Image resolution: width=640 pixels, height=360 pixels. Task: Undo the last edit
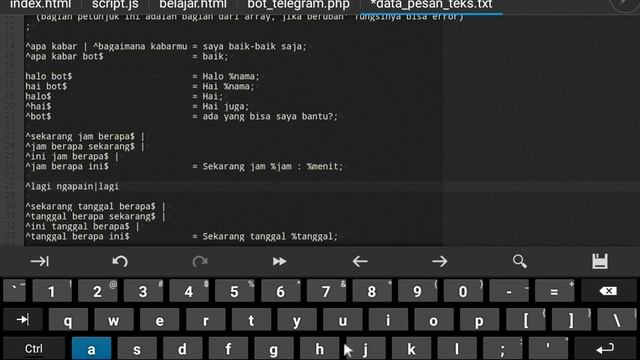pyautogui.click(x=120, y=261)
